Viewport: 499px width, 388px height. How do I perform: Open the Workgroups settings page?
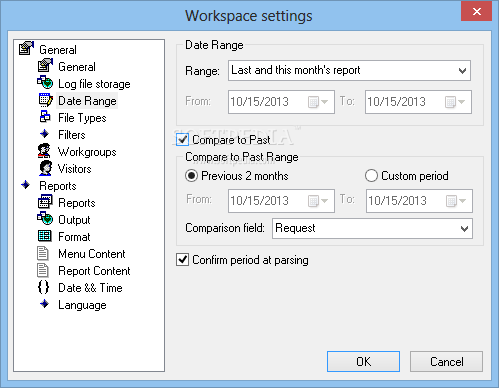[x=87, y=152]
